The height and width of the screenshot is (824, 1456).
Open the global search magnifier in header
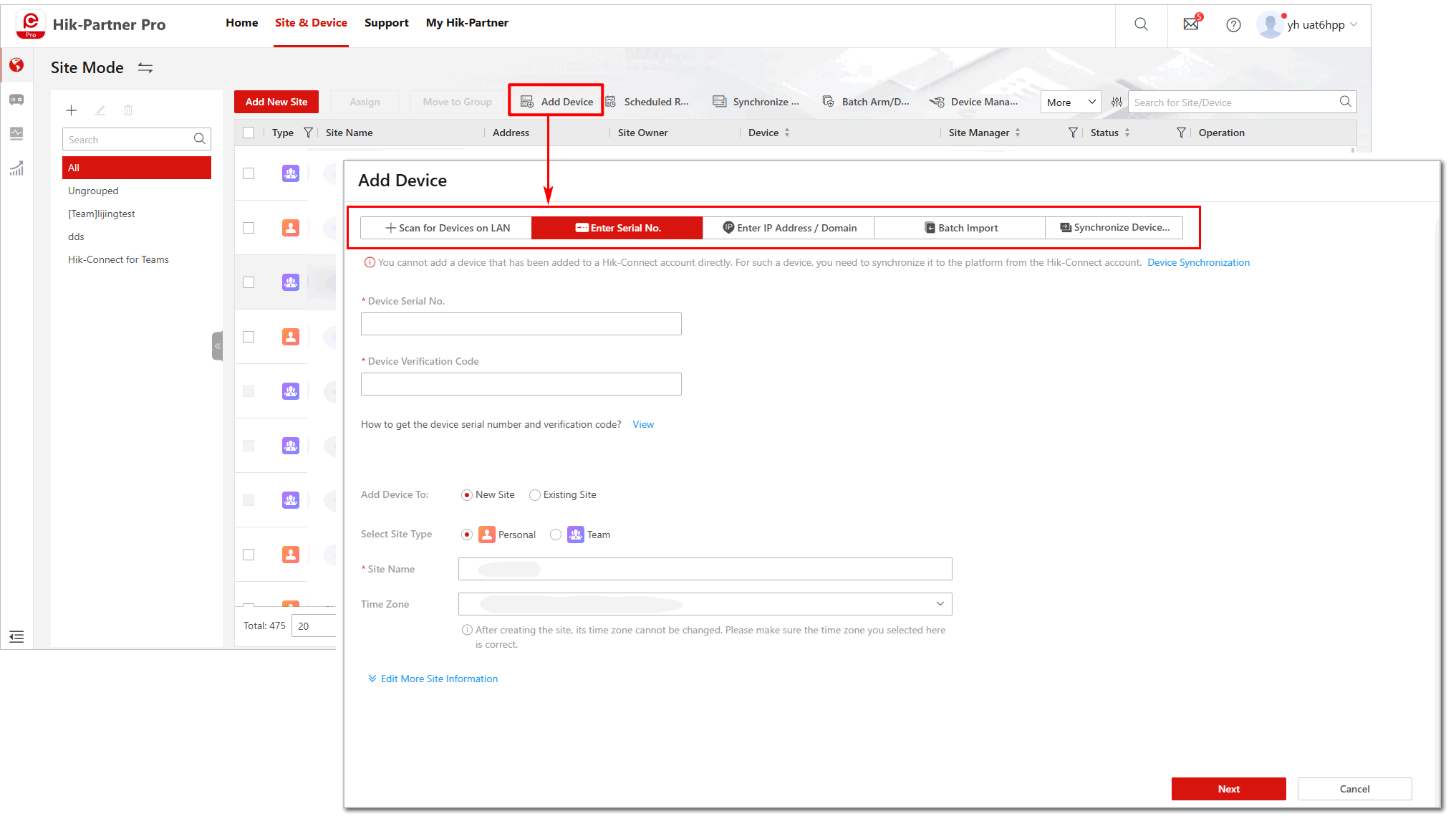[x=1142, y=24]
